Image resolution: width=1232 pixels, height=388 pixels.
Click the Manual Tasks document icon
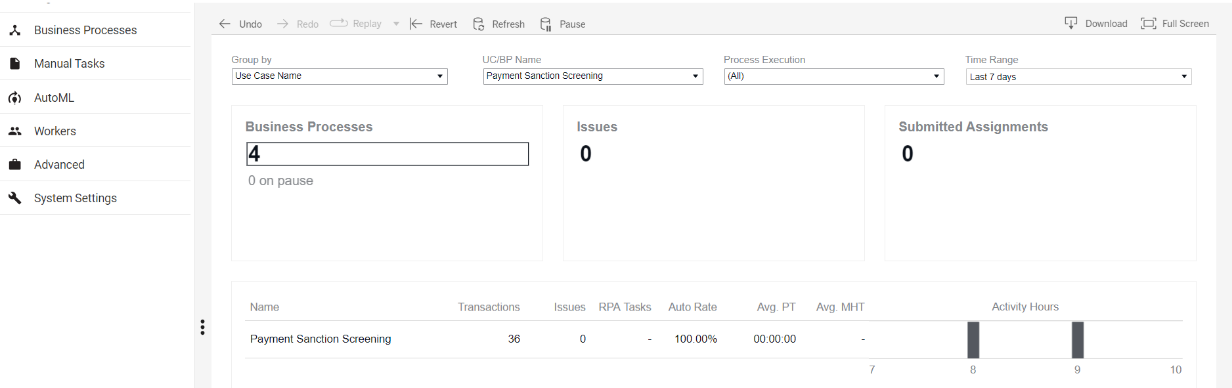pos(15,63)
